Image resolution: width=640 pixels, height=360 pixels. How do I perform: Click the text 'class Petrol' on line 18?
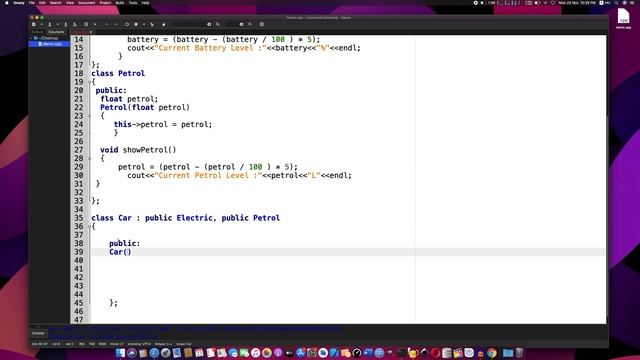pyautogui.click(x=118, y=73)
